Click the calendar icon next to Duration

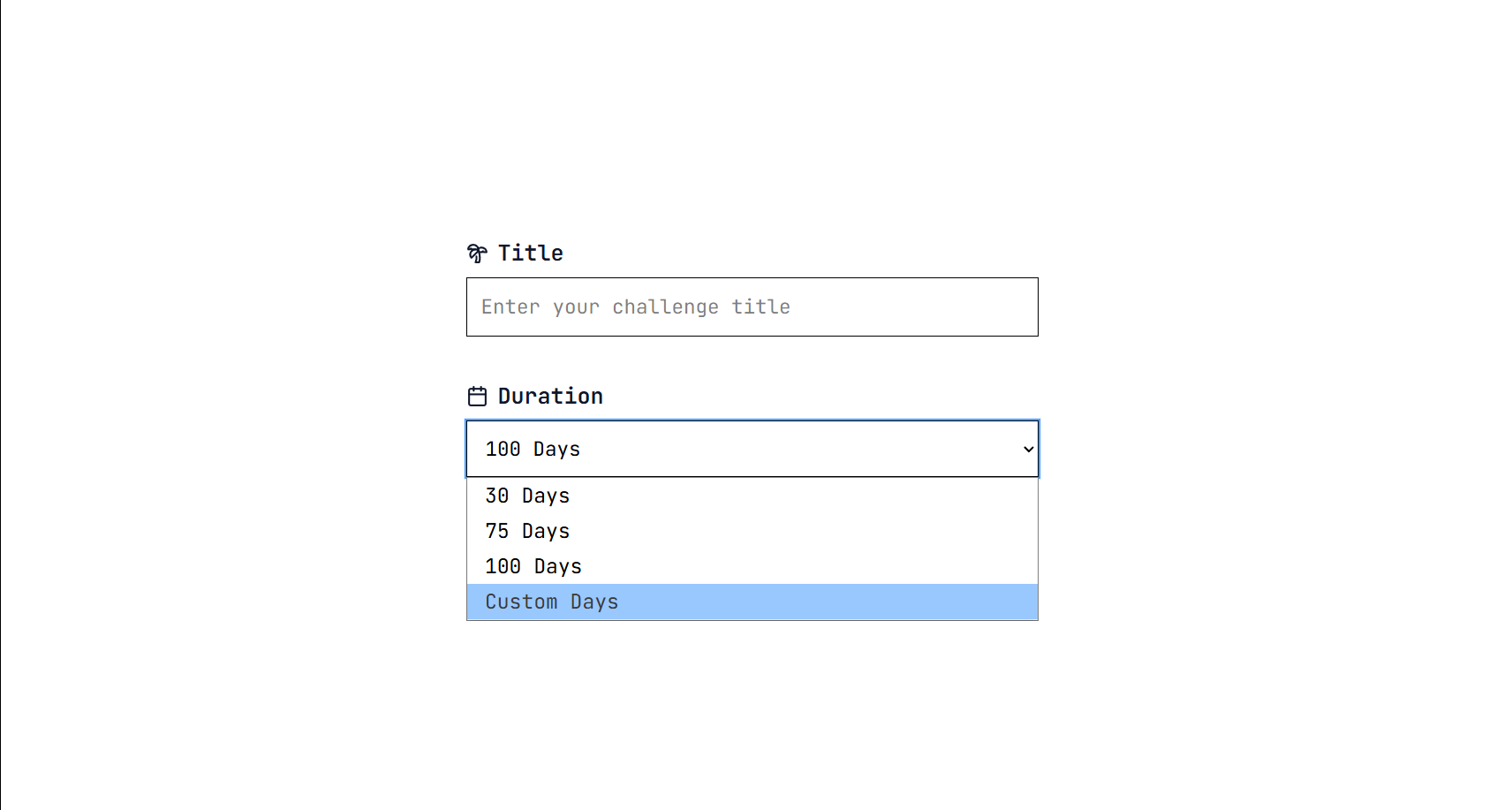tap(477, 396)
